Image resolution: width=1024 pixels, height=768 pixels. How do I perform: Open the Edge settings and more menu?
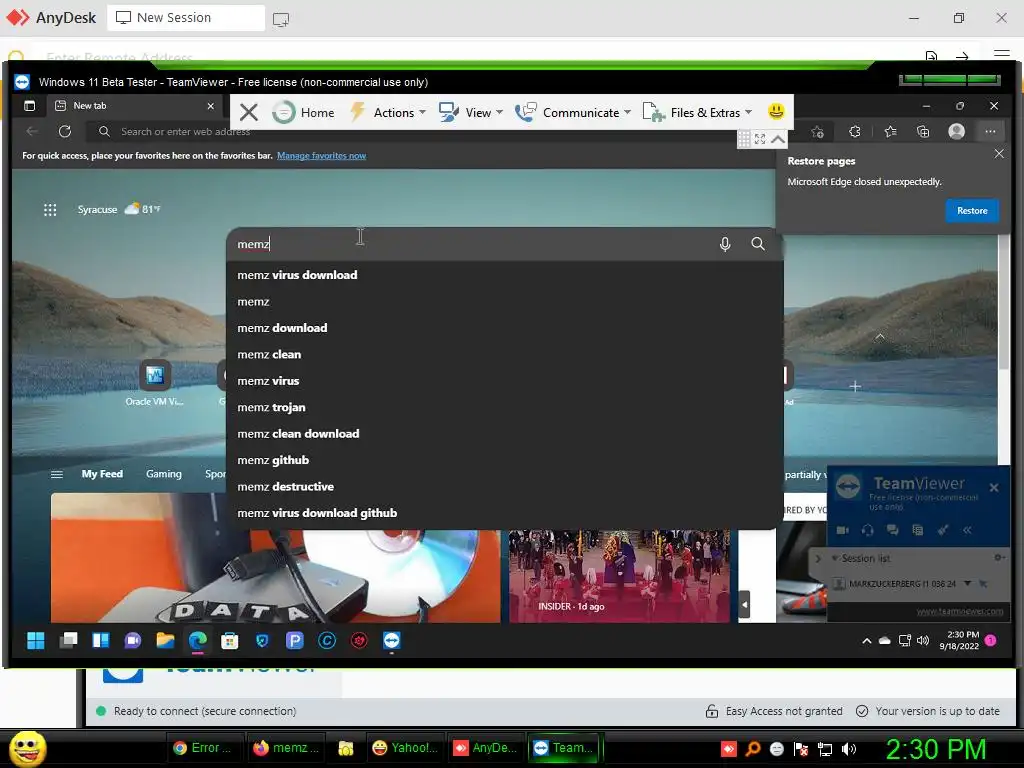click(990, 131)
